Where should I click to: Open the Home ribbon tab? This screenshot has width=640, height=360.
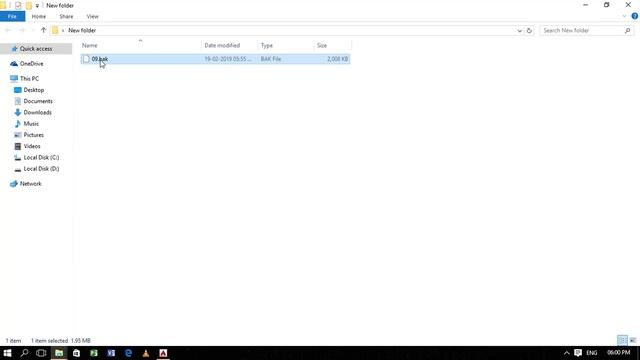click(x=39, y=16)
